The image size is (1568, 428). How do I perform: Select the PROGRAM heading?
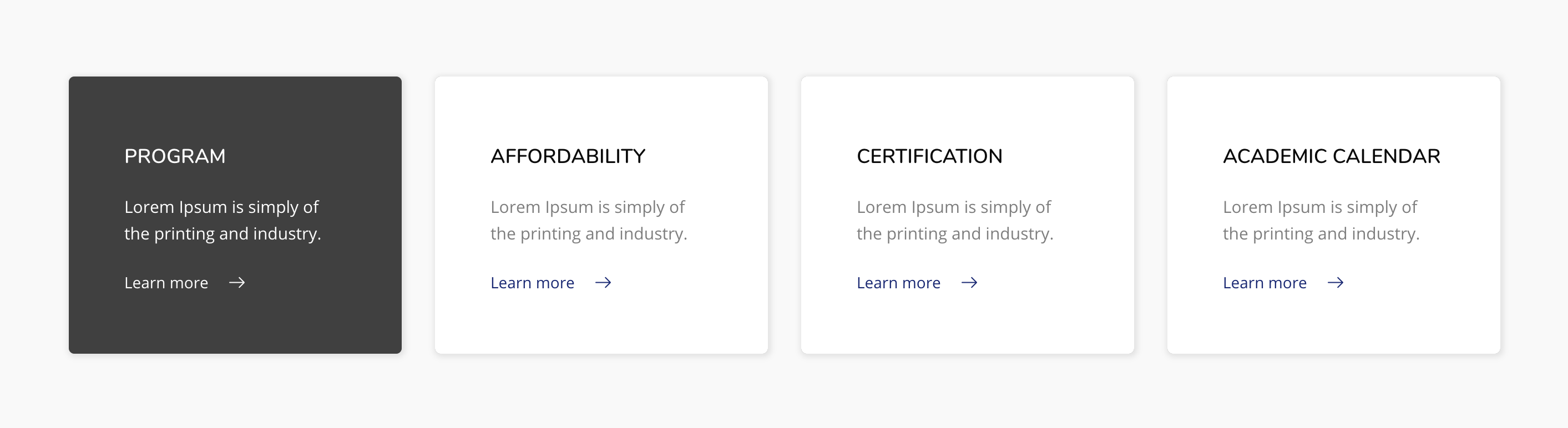click(x=175, y=156)
